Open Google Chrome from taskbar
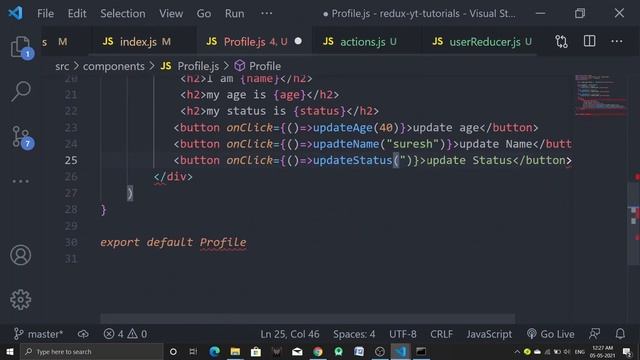Image resolution: width=640 pixels, height=360 pixels. pyautogui.click(x=318, y=351)
